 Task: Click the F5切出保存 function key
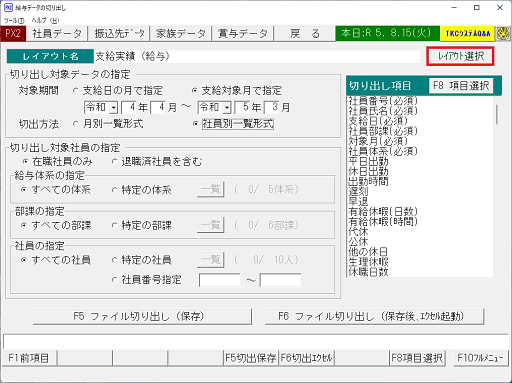[251, 358]
